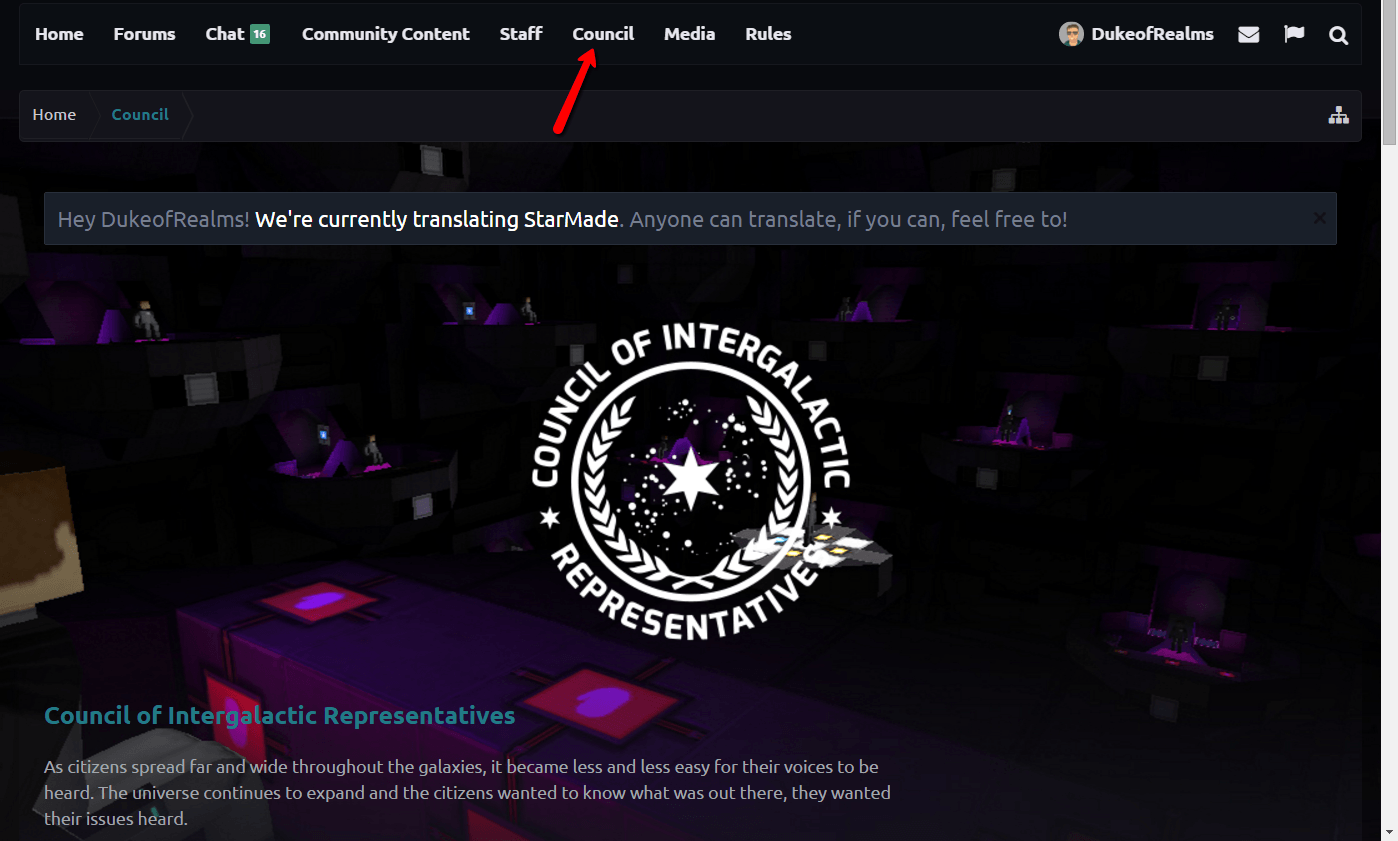1398x841 pixels.
Task: Open the alerts flag icon
Action: click(1294, 34)
